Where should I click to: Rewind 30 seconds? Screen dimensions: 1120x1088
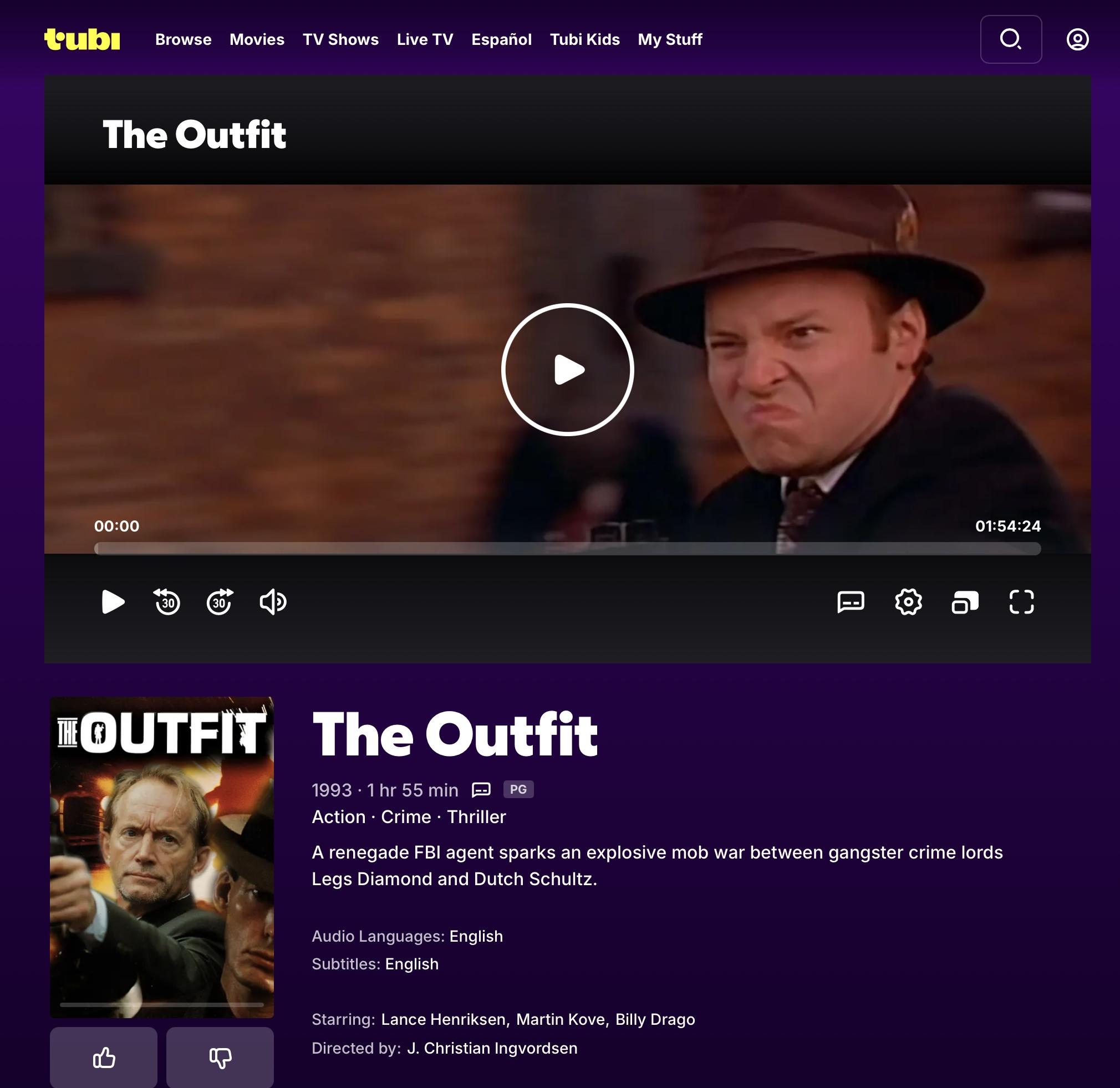tap(167, 602)
